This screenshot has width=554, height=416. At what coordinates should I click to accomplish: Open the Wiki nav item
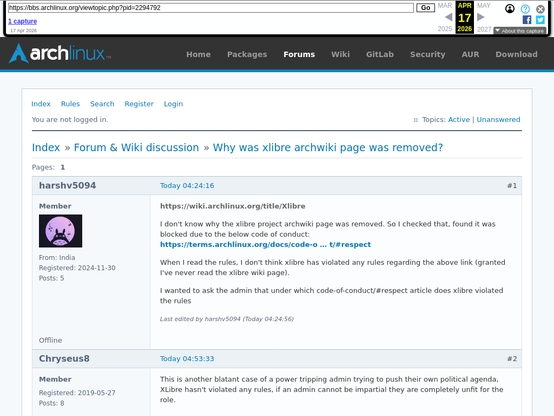[x=340, y=54]
